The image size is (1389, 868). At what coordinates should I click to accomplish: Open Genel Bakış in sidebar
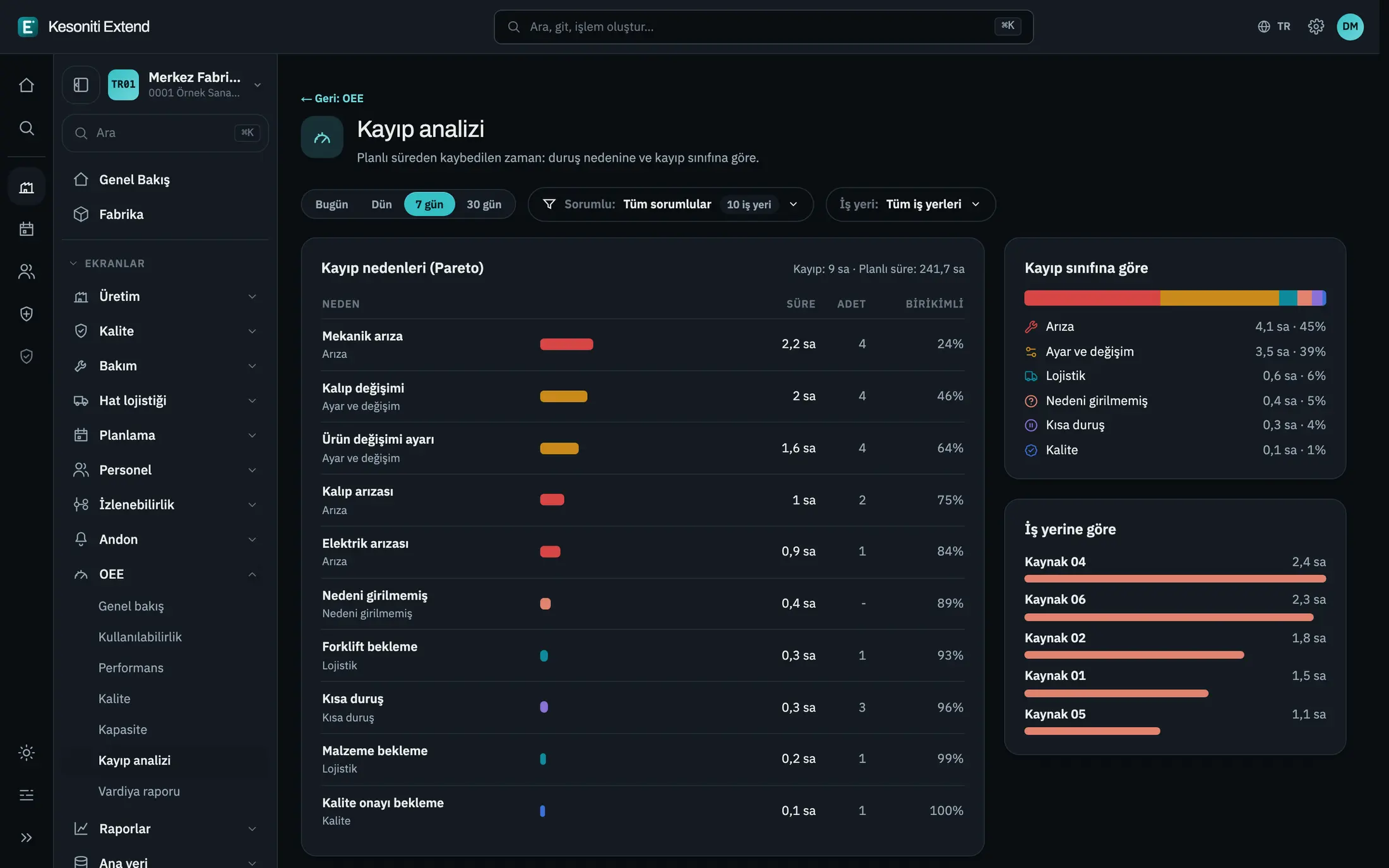[x=165, y=180]
